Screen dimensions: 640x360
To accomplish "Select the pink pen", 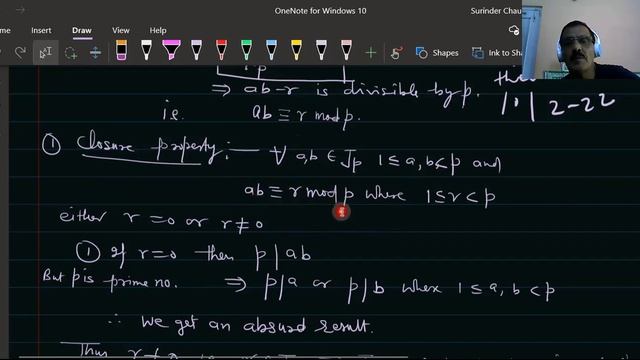I will click(346, 50).
